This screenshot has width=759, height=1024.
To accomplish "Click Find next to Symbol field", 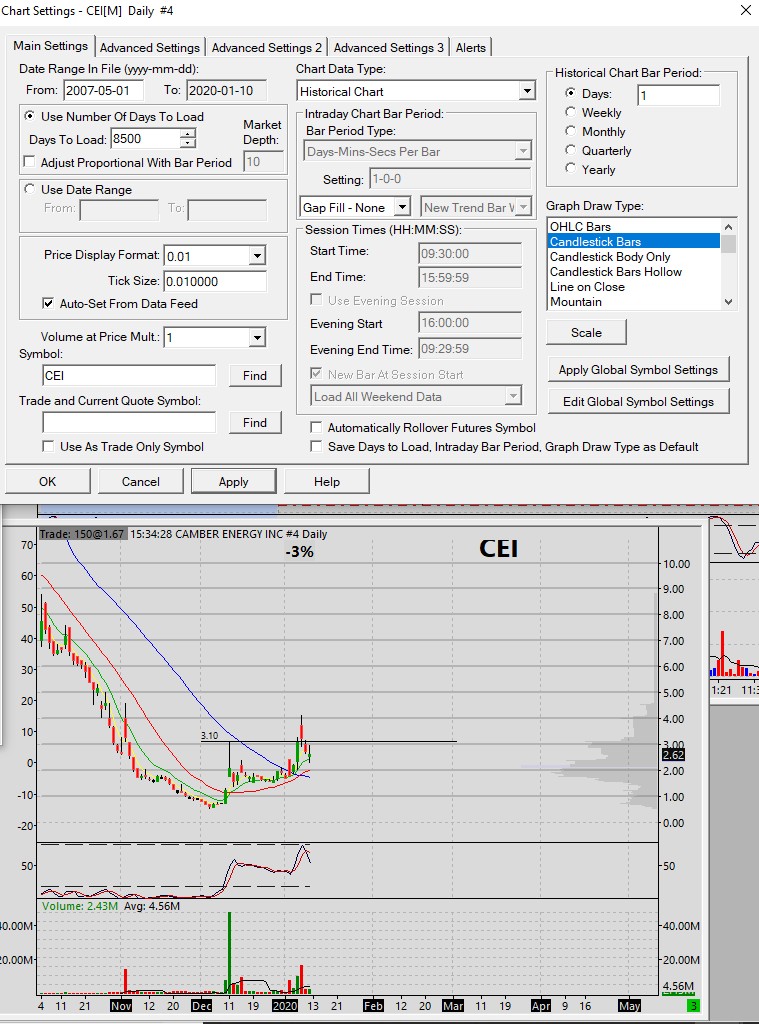I will pos(255,376).
